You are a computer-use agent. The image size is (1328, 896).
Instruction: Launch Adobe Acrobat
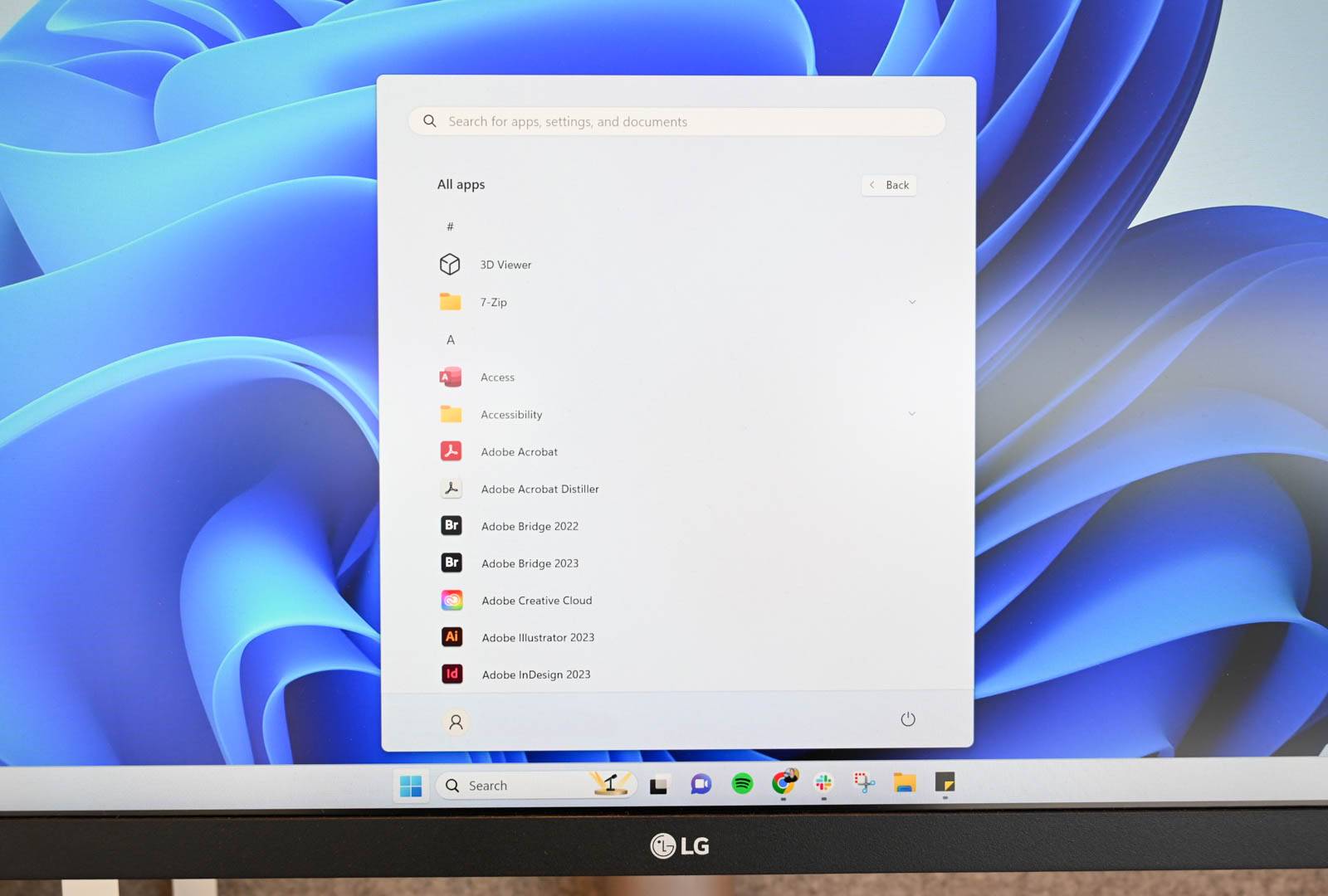coord(519,452)
